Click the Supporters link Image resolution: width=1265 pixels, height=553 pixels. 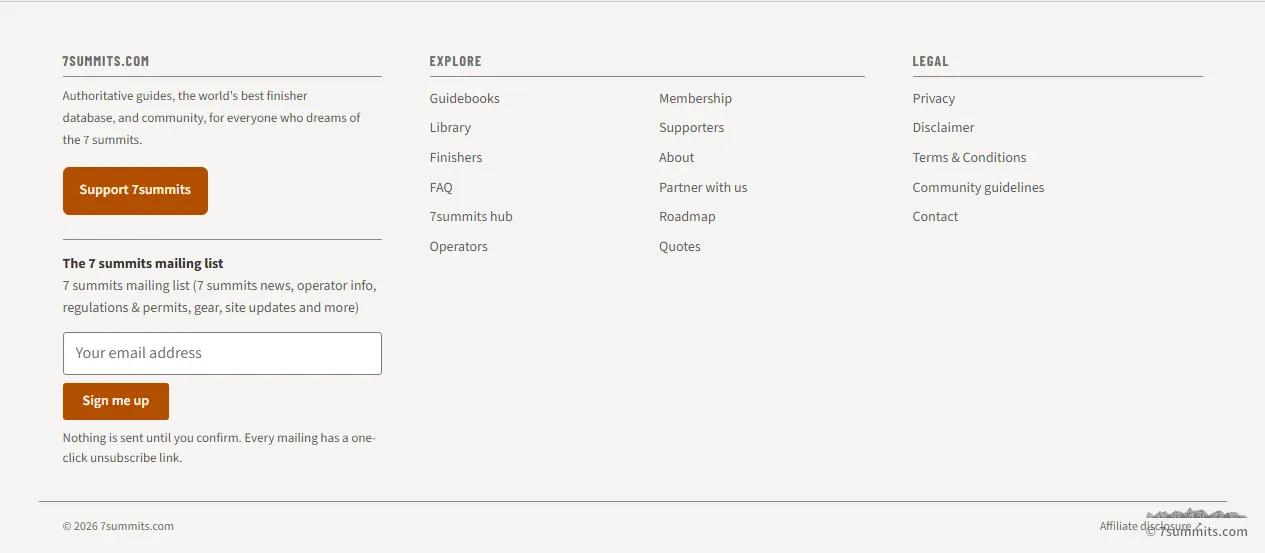(692, 128)
